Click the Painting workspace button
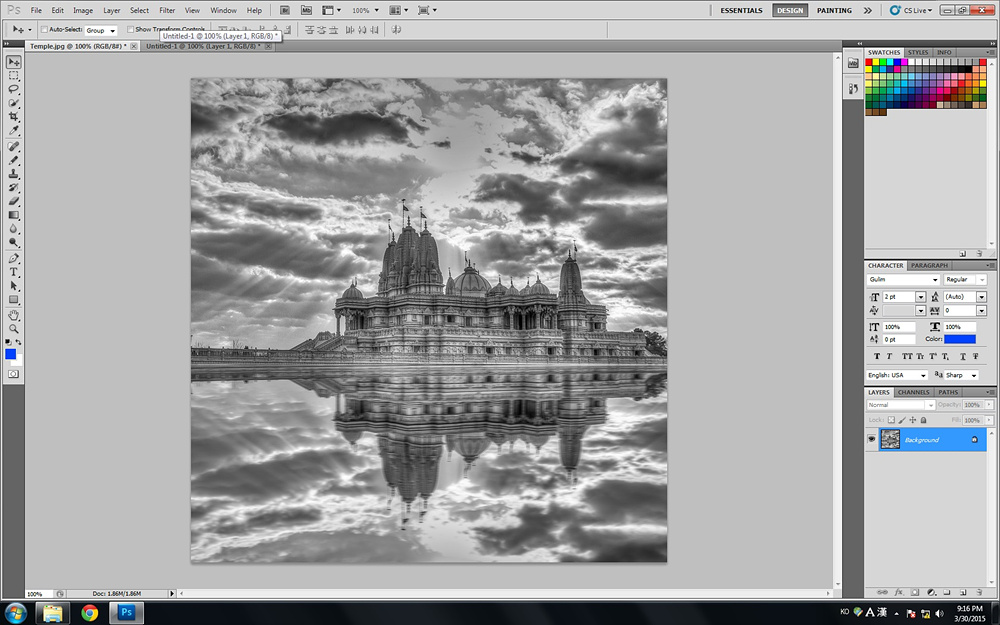Image resolution: width=1000 pixels, height=625 pixels. [834, 10]
